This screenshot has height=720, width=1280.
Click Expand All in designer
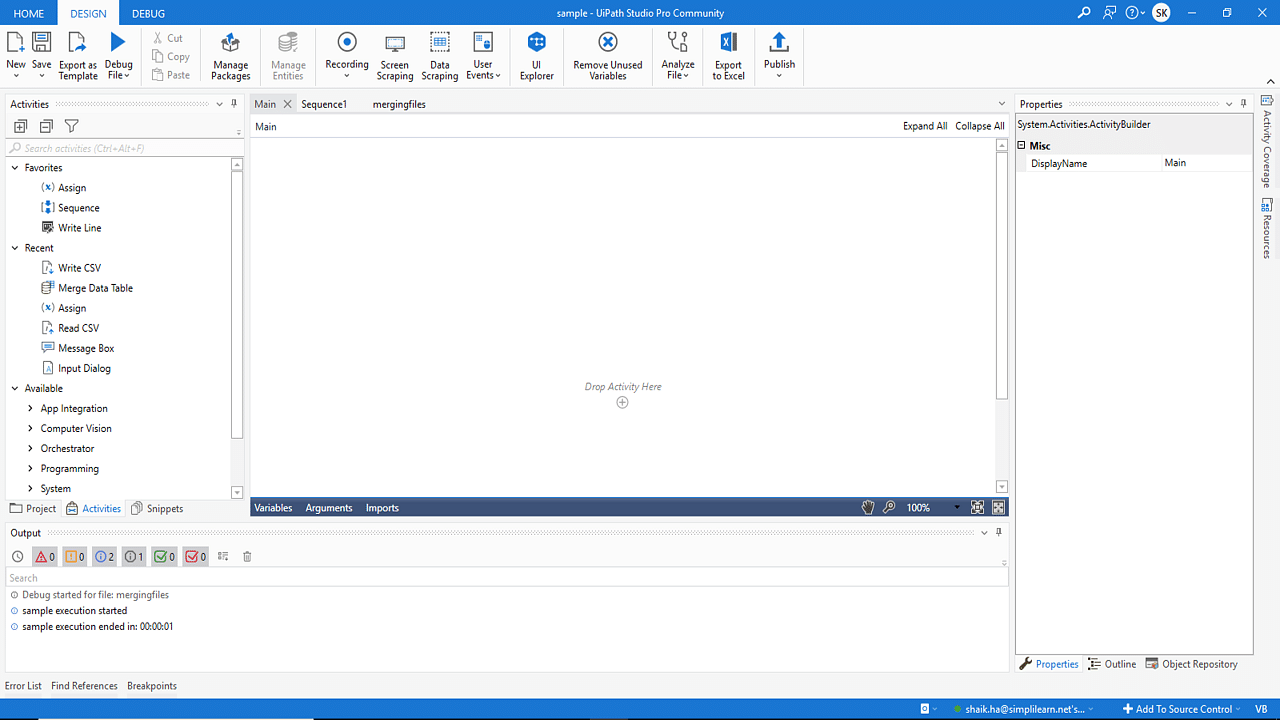click(925, 126)
